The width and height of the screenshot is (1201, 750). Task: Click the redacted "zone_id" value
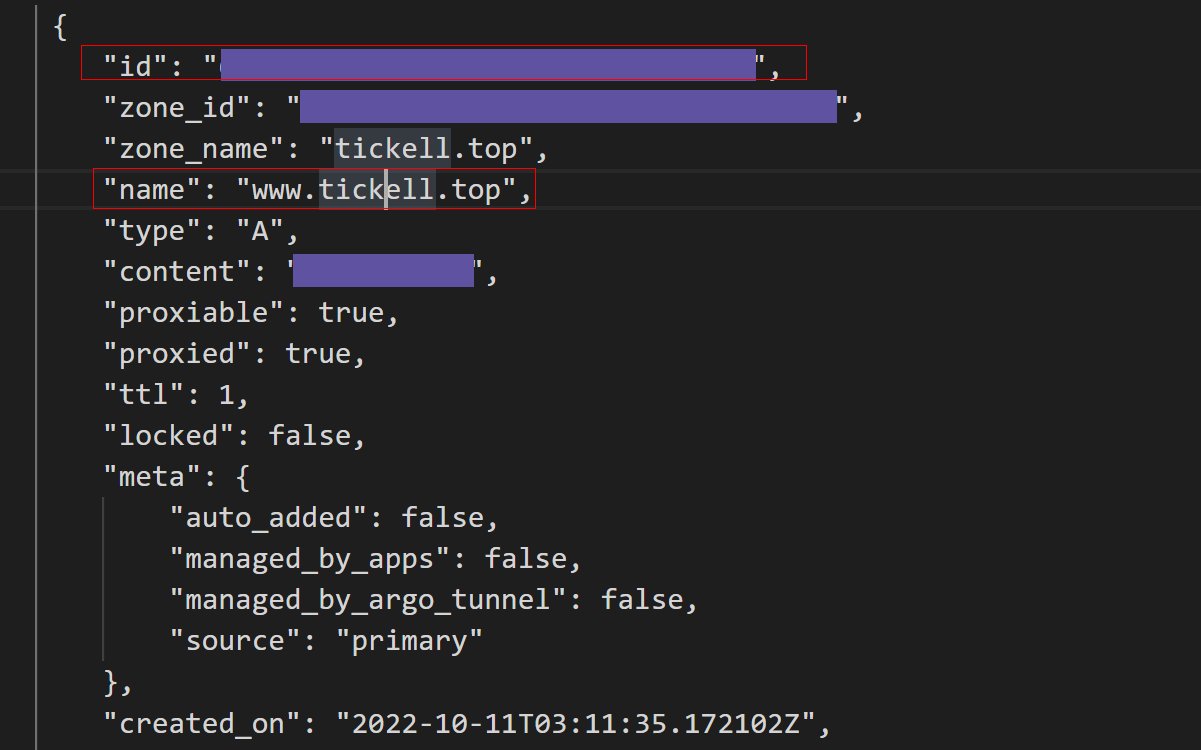tap(567, 107)
